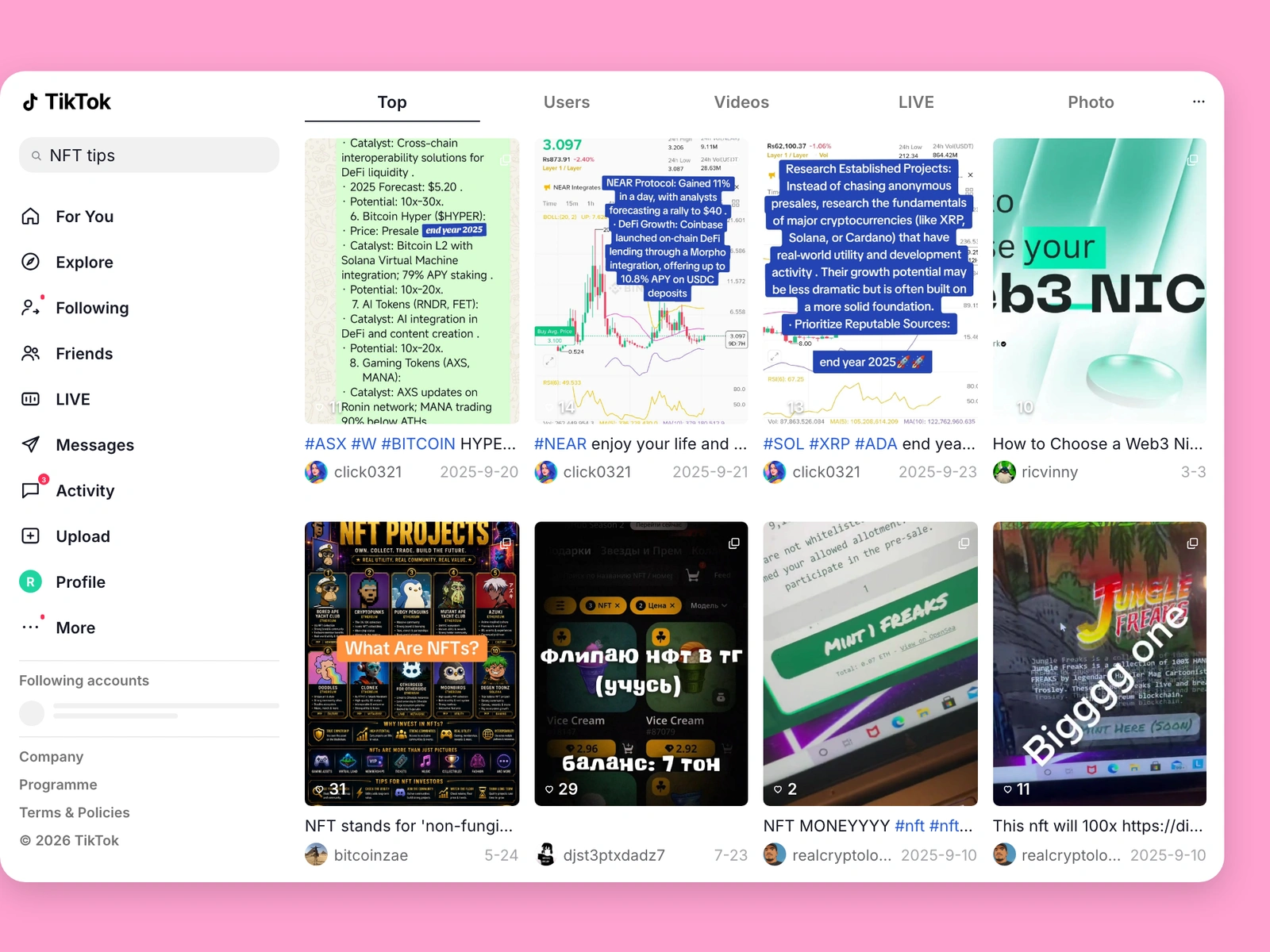Open the NEAR Protocol chart thumbnail
This screenshot has width=1270, height=952.
coord(641,282)
